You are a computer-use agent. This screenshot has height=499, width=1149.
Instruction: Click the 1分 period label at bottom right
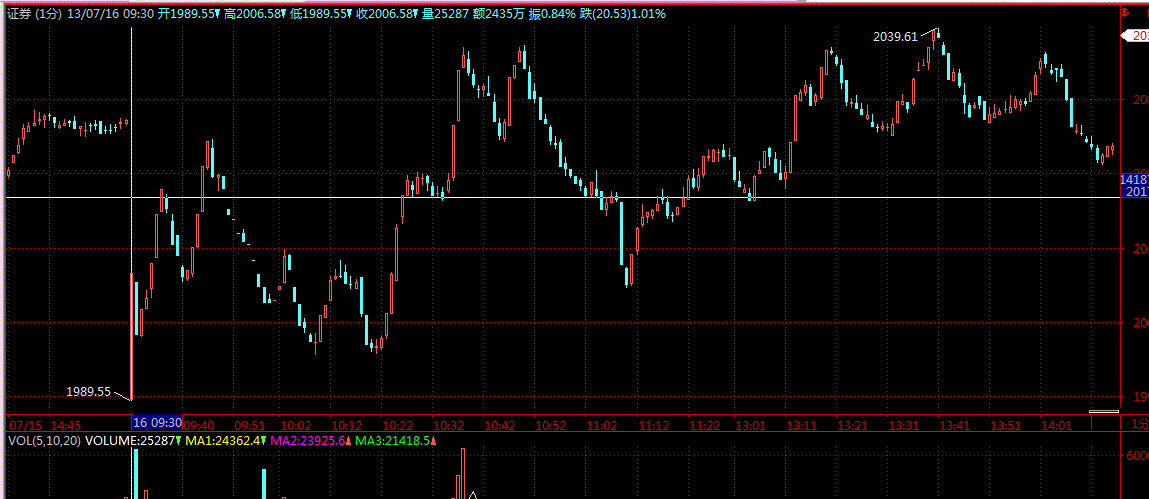[x=1138, y=425]
